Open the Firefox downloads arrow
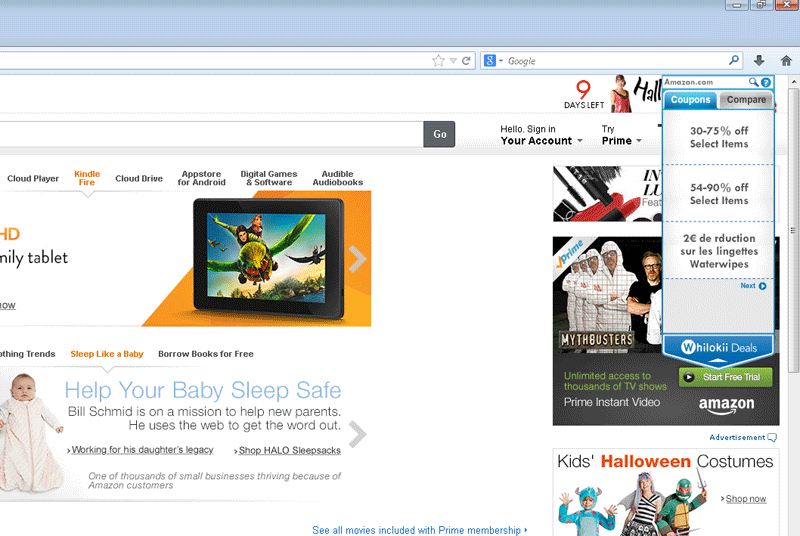 pyautogui.click(x=760, y=61)
